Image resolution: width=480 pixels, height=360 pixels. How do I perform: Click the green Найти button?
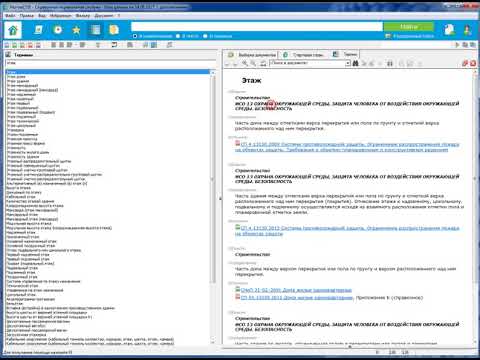(409, 27)
